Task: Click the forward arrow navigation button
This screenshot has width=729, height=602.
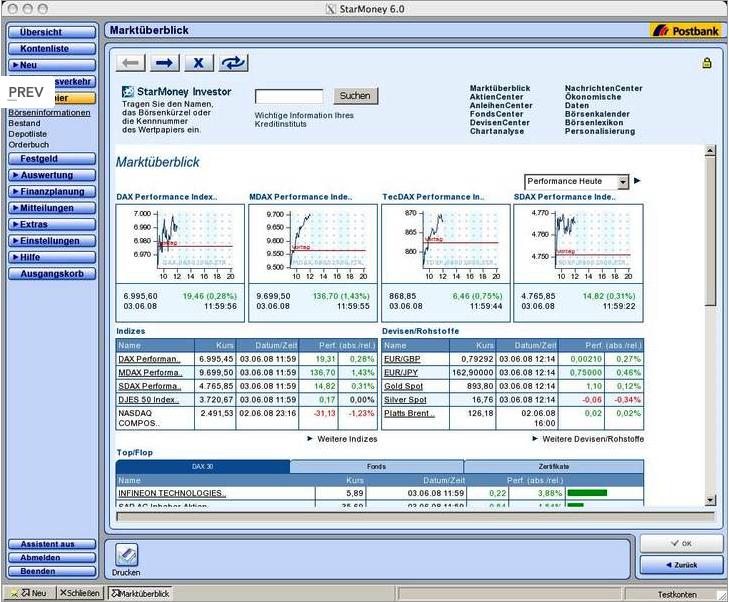Action: (165, 63)
